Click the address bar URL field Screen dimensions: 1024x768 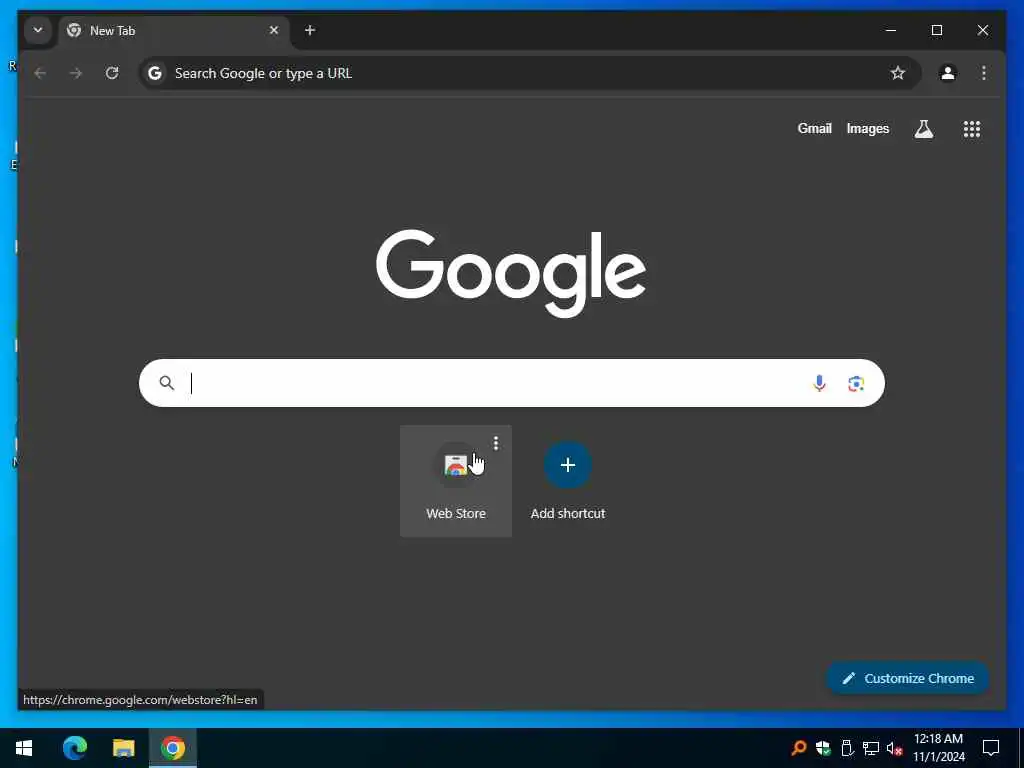(529, 73)
